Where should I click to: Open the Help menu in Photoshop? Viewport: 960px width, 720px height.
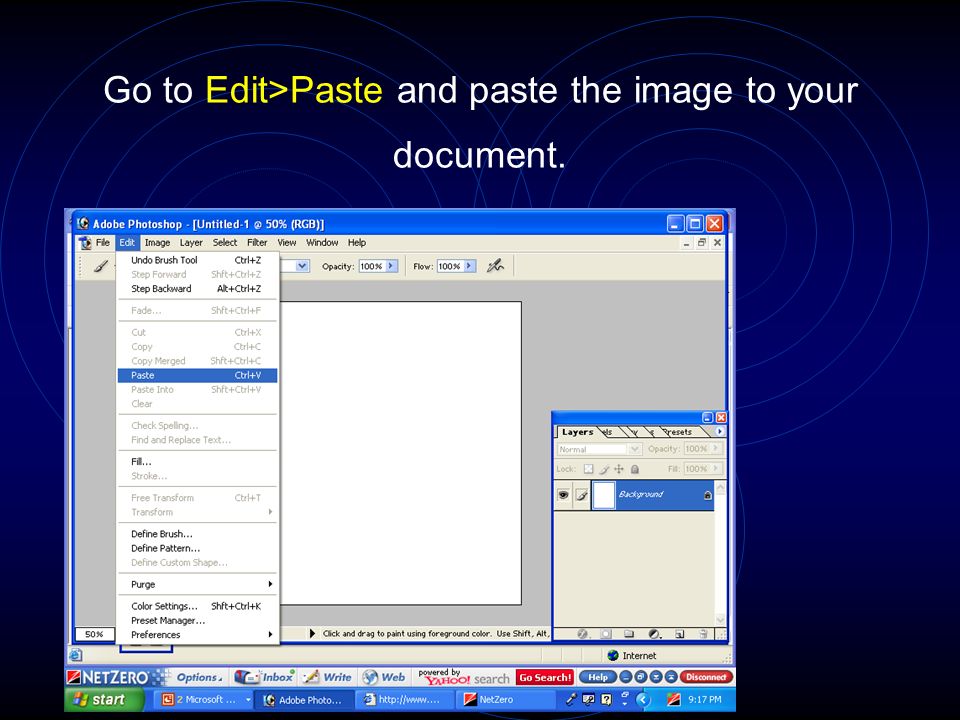[357, 242]
